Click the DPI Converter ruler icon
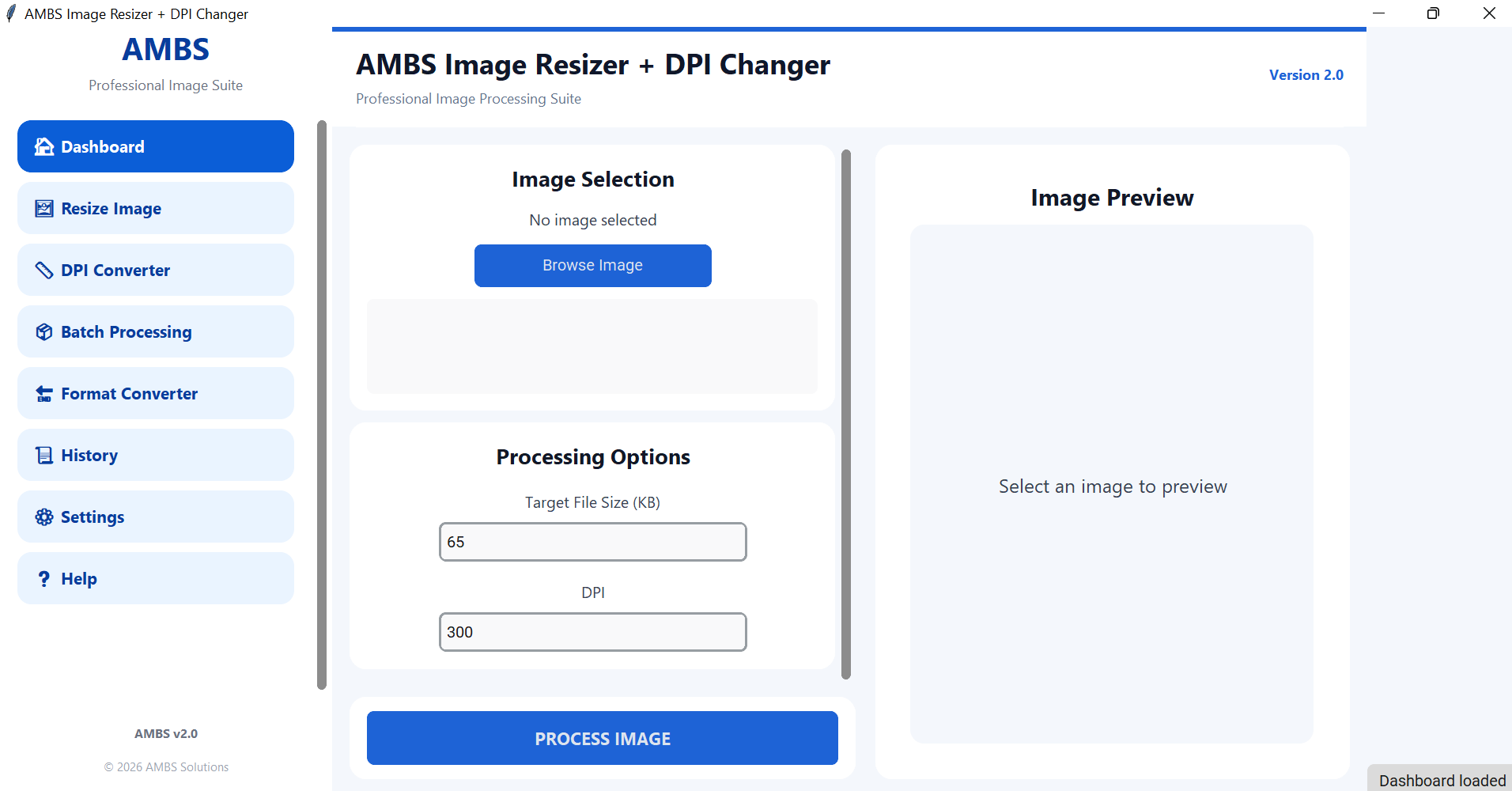 [x=44, y=270]
